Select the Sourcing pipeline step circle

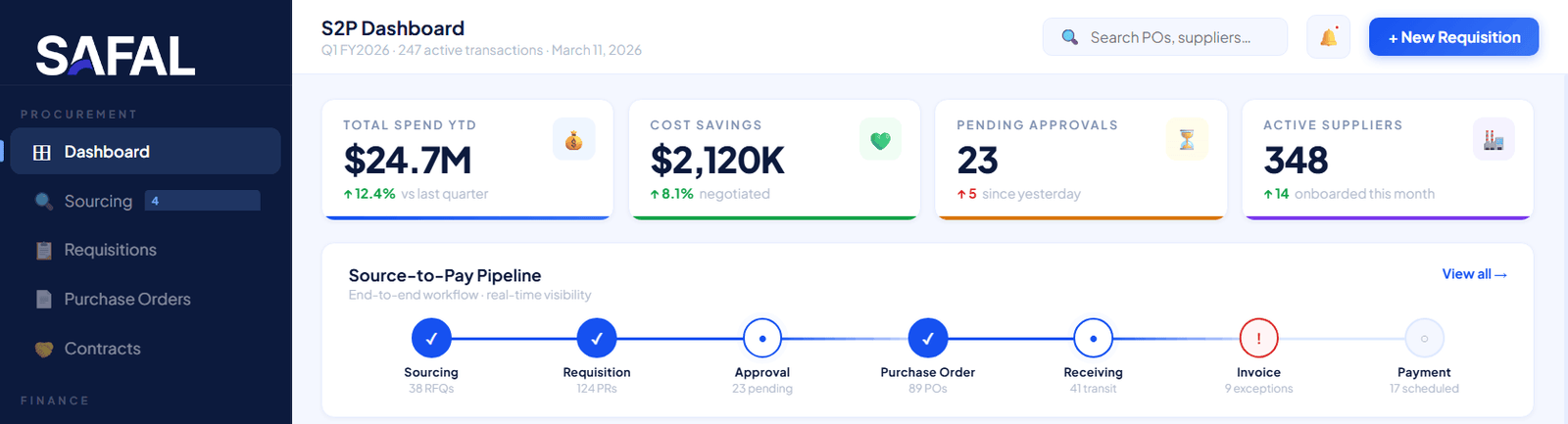point(431,339)
